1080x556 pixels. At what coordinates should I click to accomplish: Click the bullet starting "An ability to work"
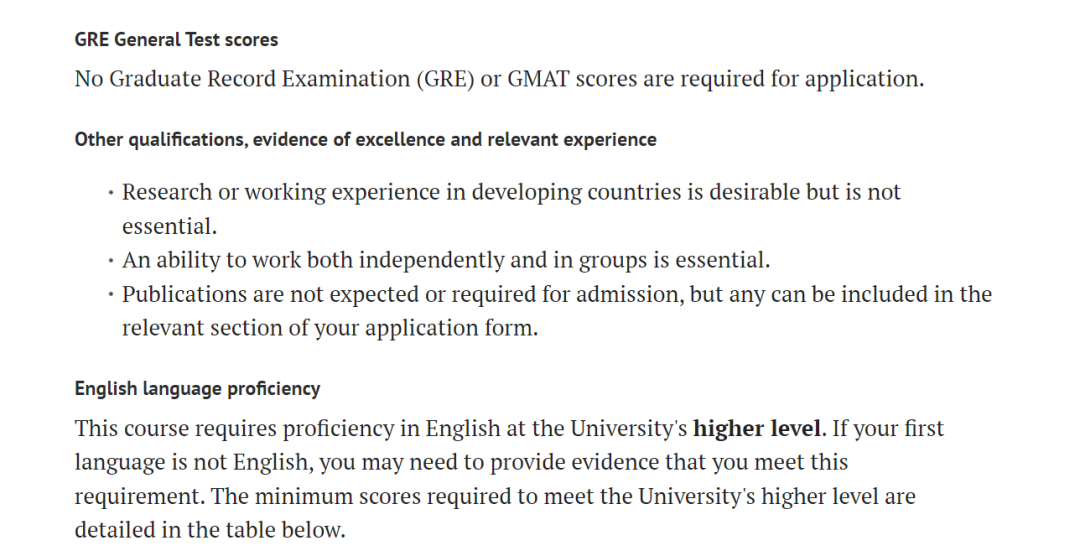coord(446,260)
